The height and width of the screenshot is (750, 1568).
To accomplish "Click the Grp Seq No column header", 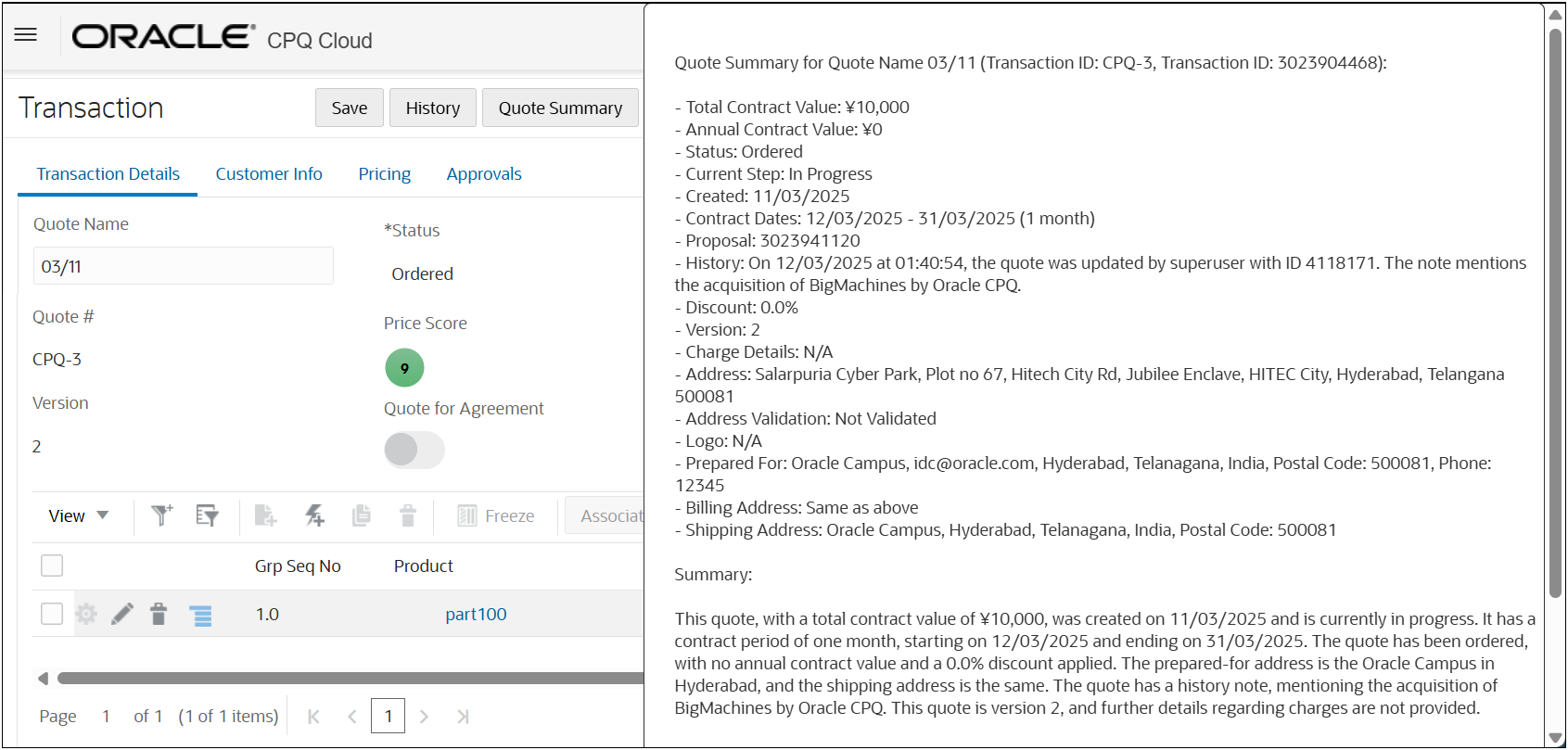I will (x=298, y=566).
